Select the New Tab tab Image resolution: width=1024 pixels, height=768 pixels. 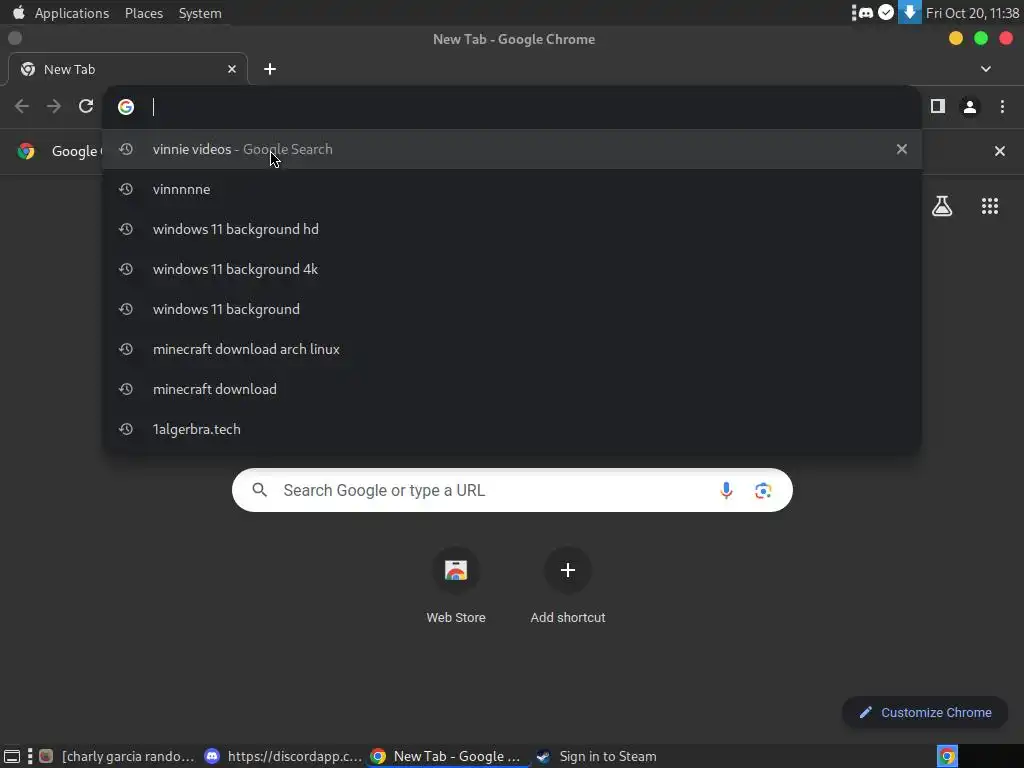click(x=127, y=69)
